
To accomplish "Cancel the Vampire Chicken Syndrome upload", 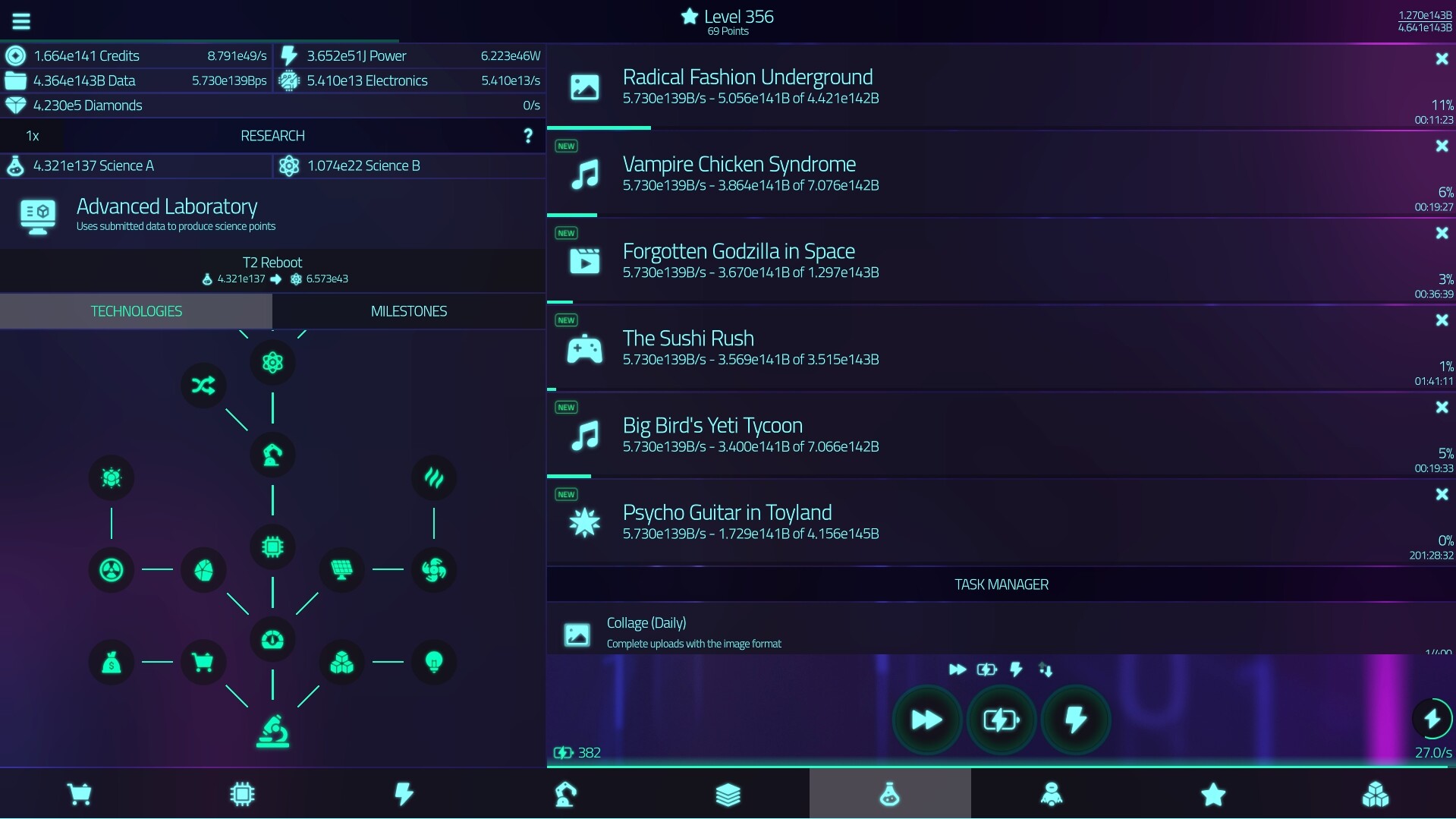I will (1441, 146).
